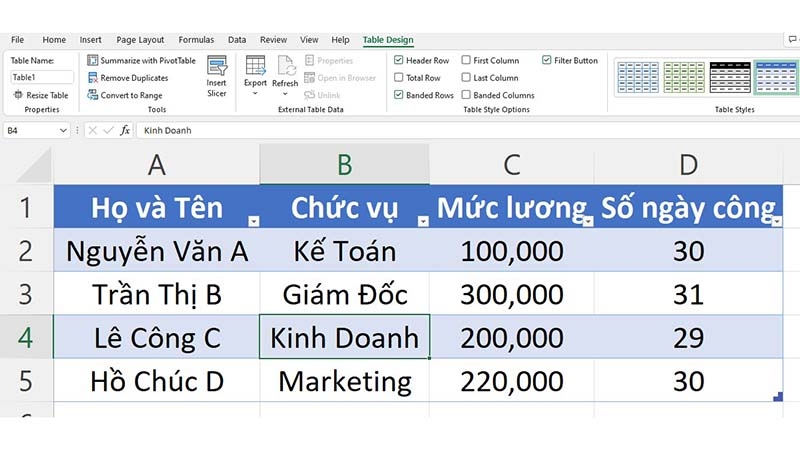Click the Convert to Range icon
The height and width of the screenshot is (450, 800).
(x=92, y=95)
